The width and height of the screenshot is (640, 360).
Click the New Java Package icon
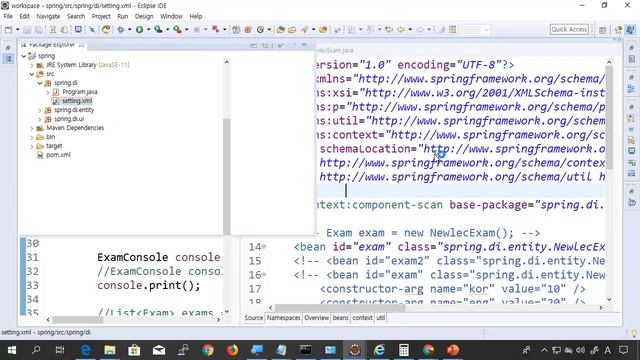click(x=248, y=29)
